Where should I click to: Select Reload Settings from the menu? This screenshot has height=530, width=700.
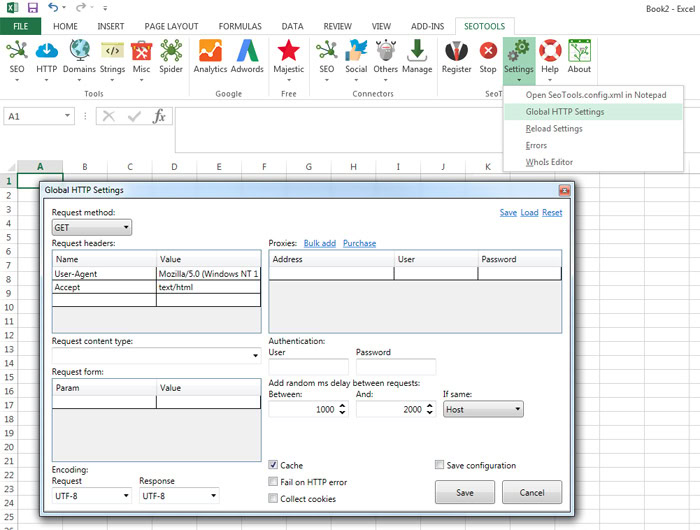(554, 129)
